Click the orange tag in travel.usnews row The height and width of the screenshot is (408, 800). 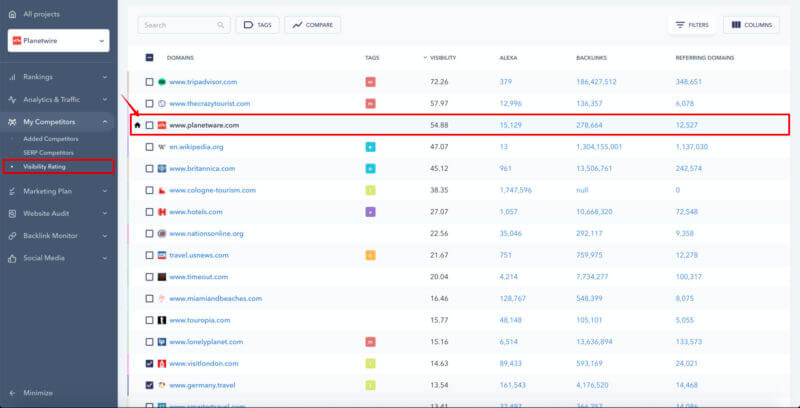(x=370, y=255)
